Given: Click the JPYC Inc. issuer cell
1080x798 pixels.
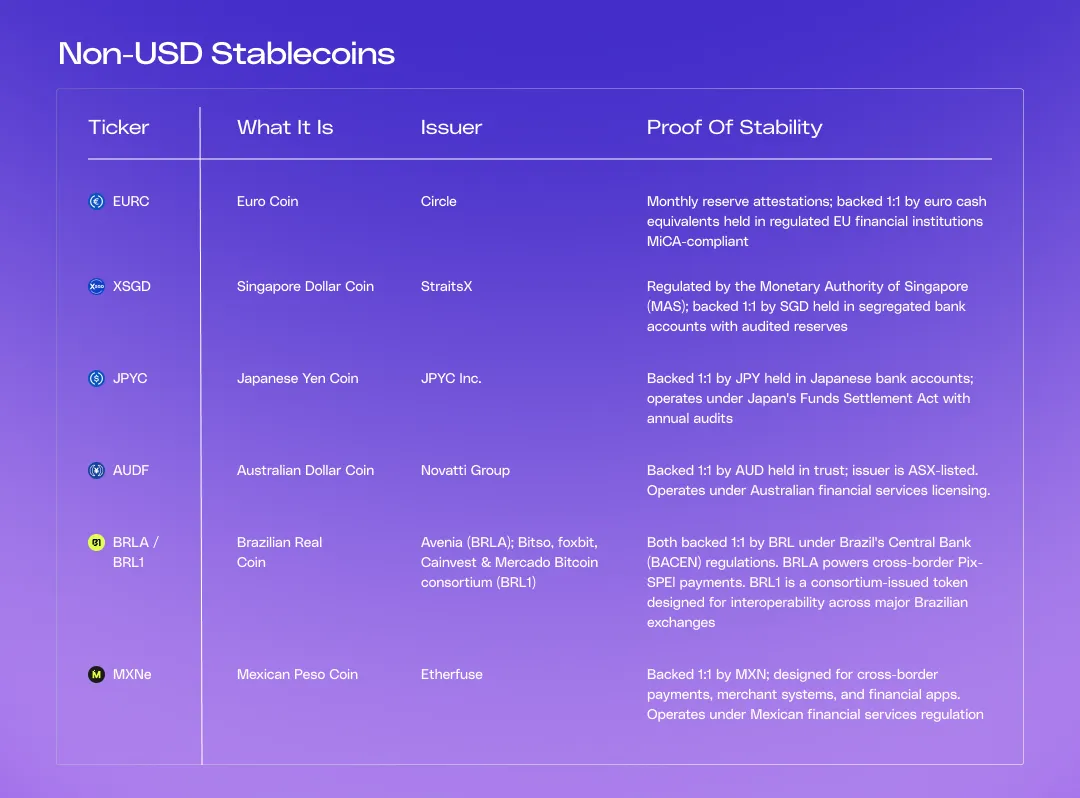Looking at the screenshot, I should pos(451,378).
